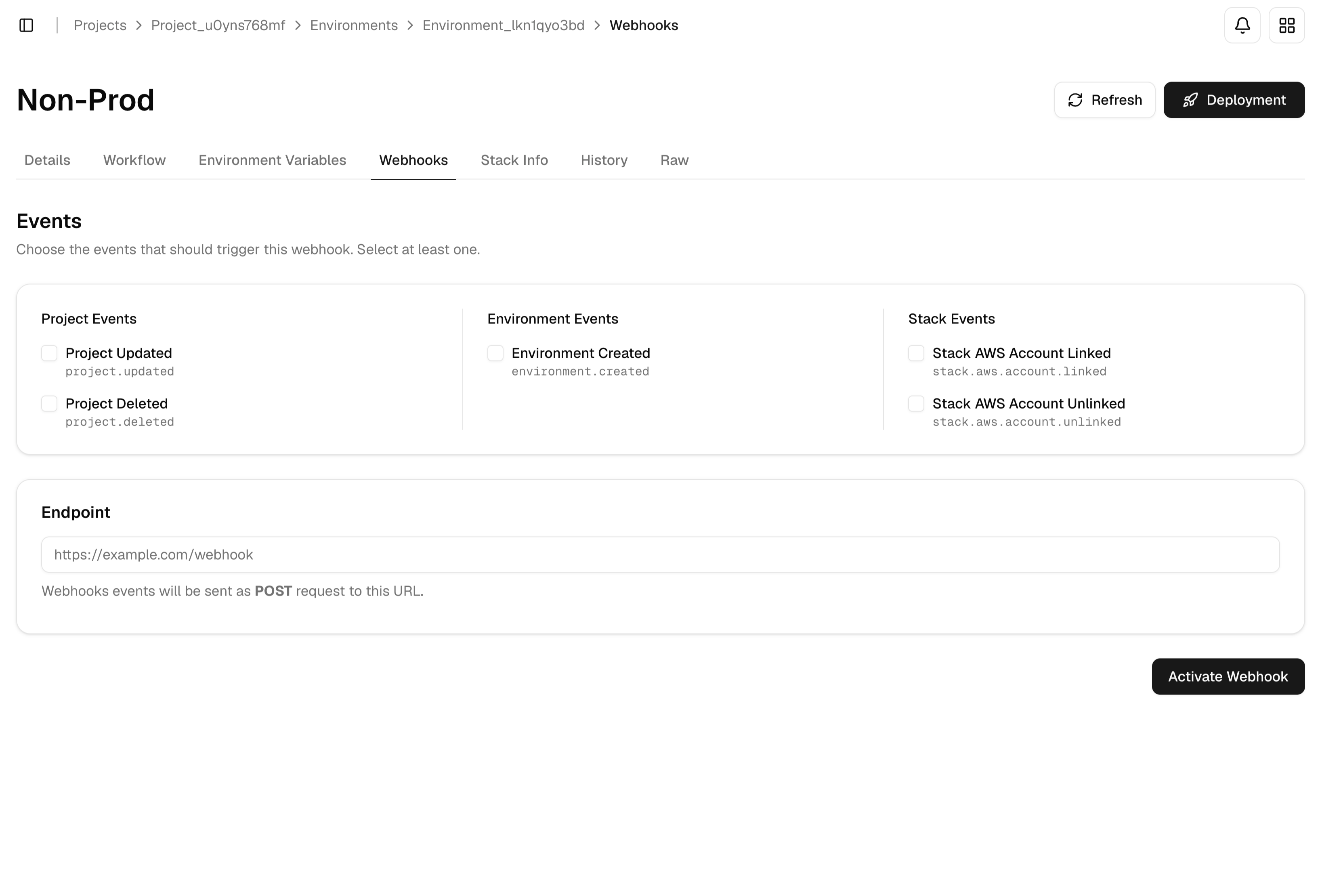Image resolution: width=1320 pixels, height=896 pixels.
Task: Click the Webhooks breadcrumb text
Action: pos(644,25)
